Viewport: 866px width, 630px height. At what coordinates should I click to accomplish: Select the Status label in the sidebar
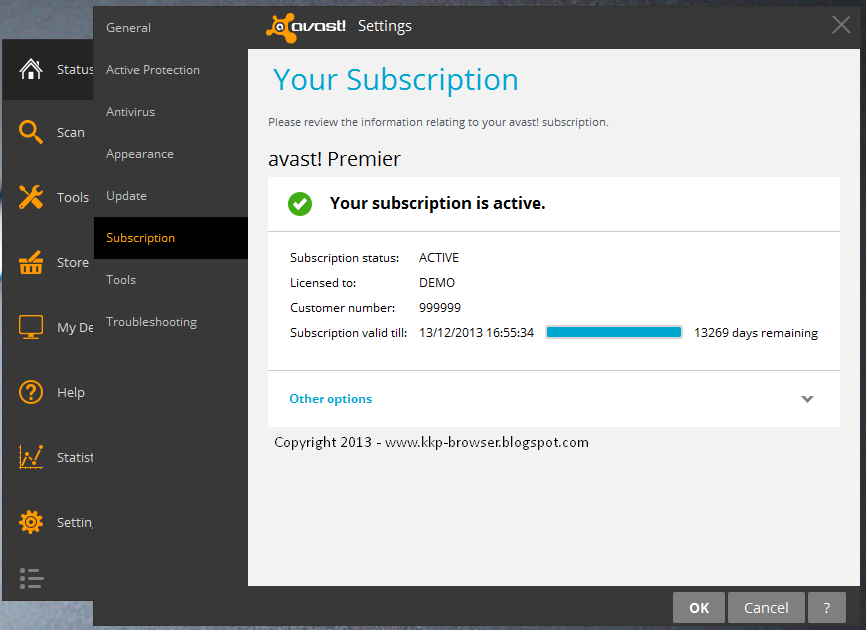coord(75,70)
